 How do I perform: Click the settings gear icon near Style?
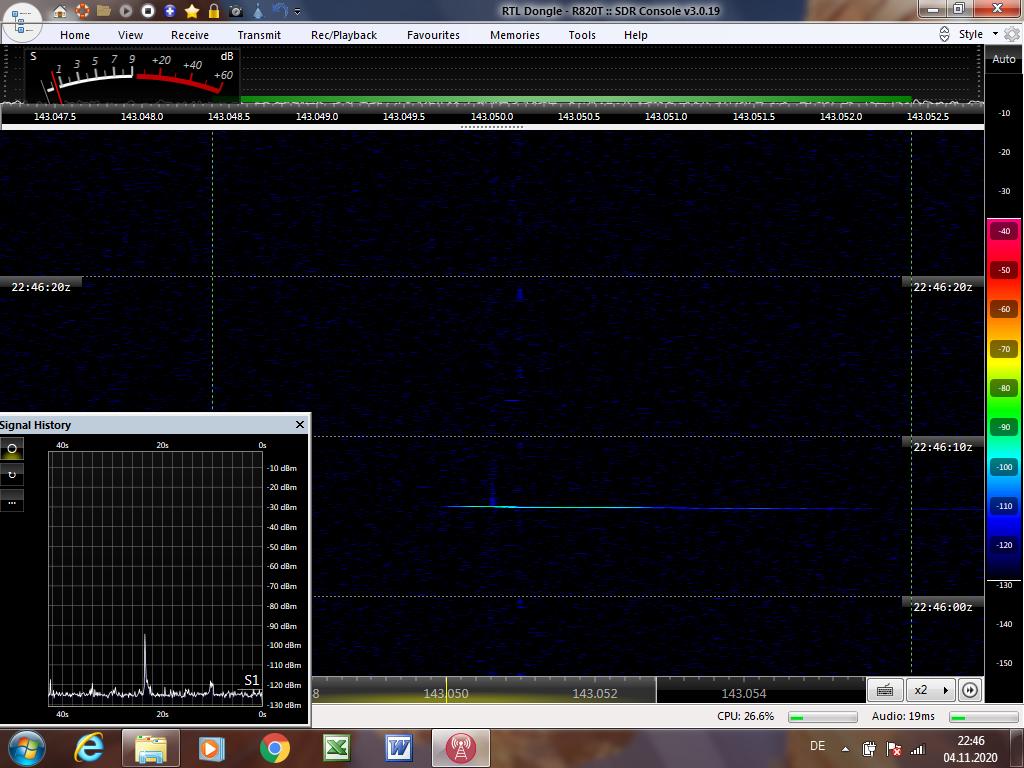tap(1012, 34)
